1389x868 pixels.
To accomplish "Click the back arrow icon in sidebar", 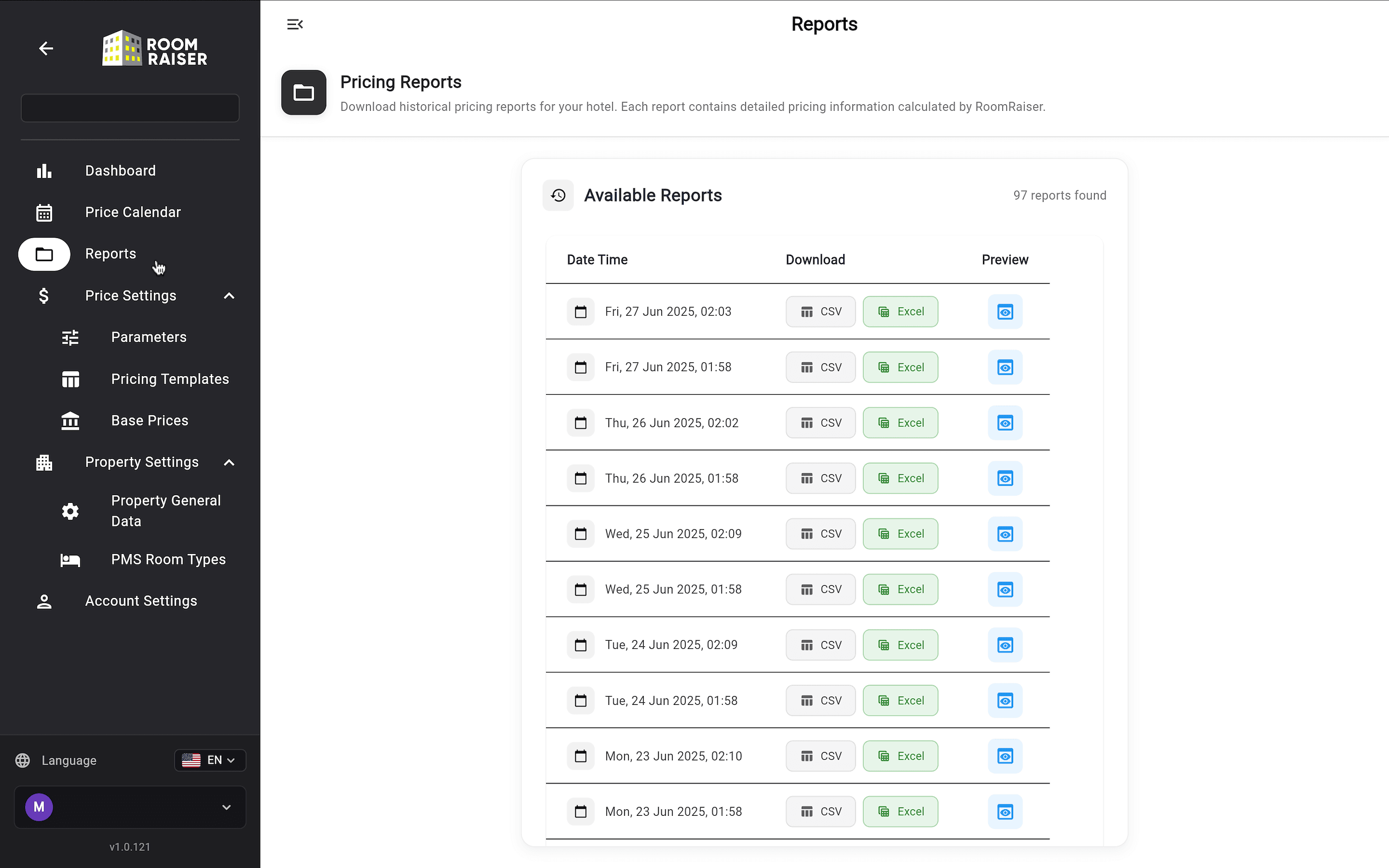I will coord(46,49).
